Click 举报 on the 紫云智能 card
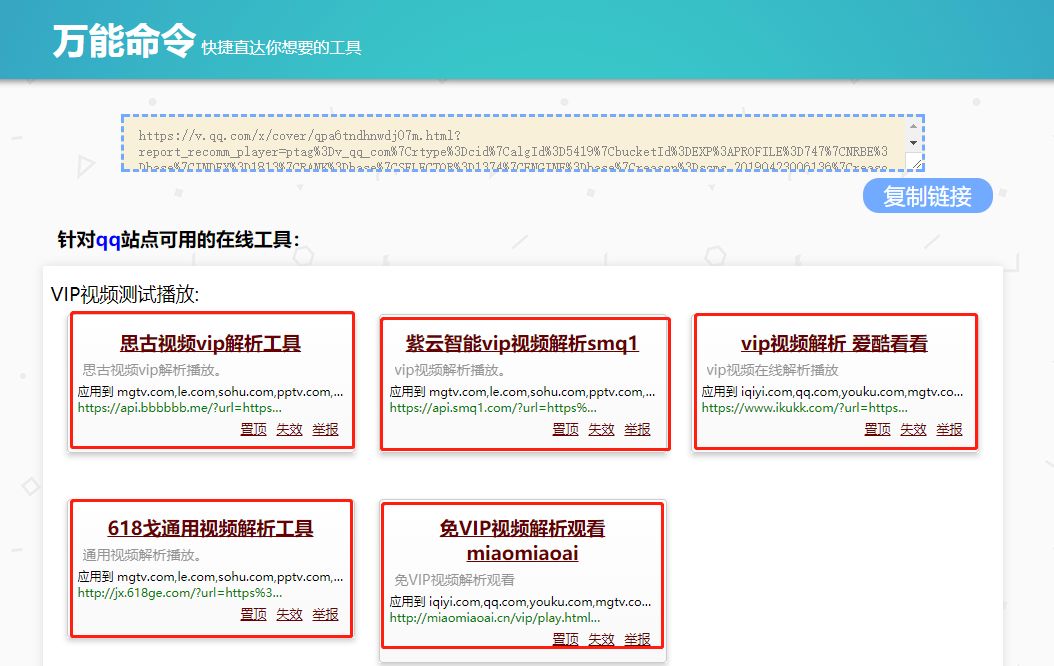 click(x=637, y=429)
